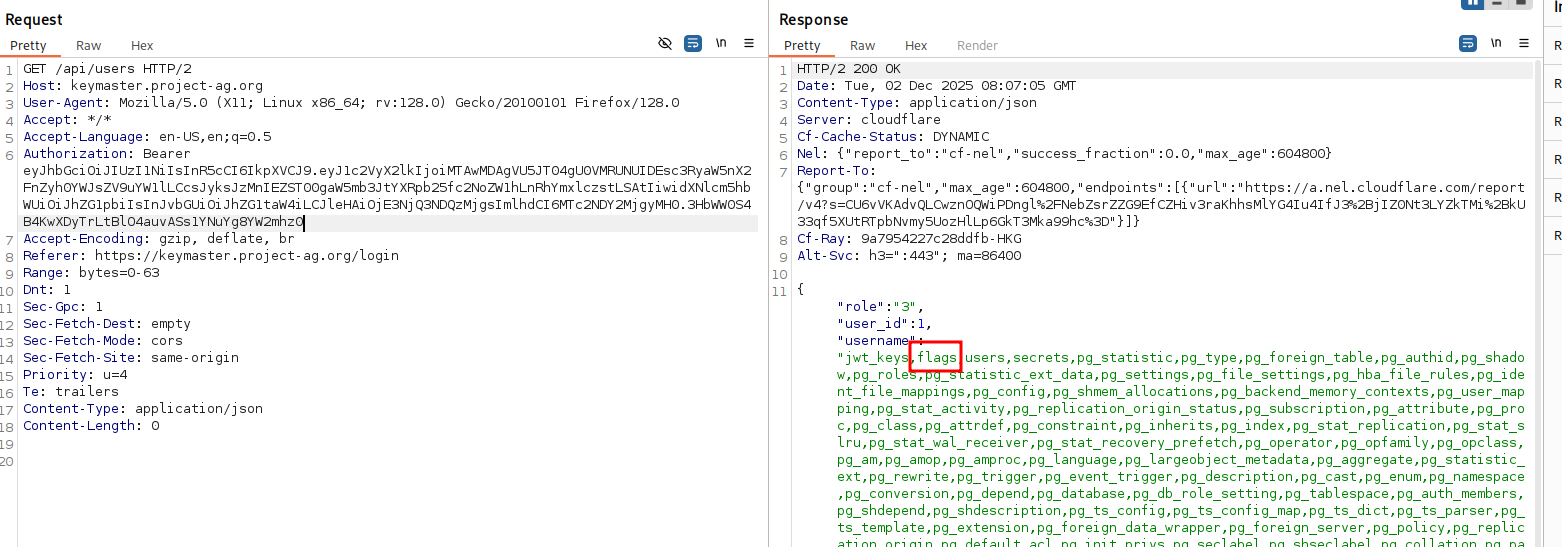
Task: Select the top-bottom split layout icon
Action: coord(1497,3)
